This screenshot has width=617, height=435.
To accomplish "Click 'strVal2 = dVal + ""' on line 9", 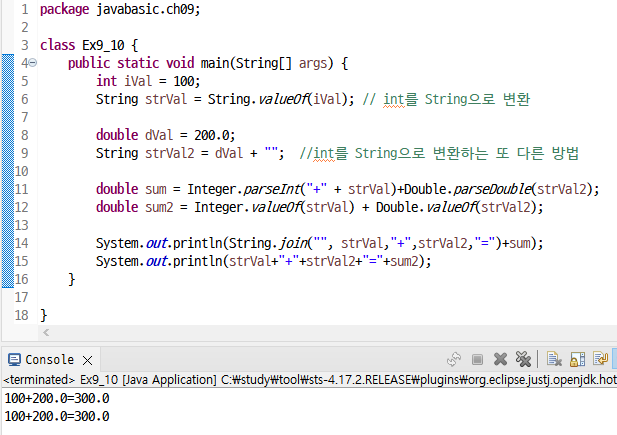I will (x=211, y=153).
